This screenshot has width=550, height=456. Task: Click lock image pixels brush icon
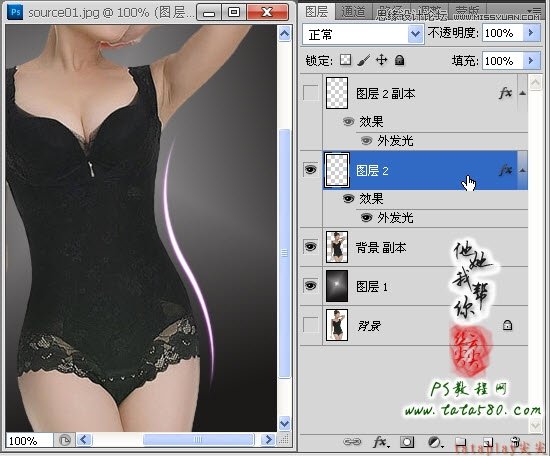click(364, 60)
